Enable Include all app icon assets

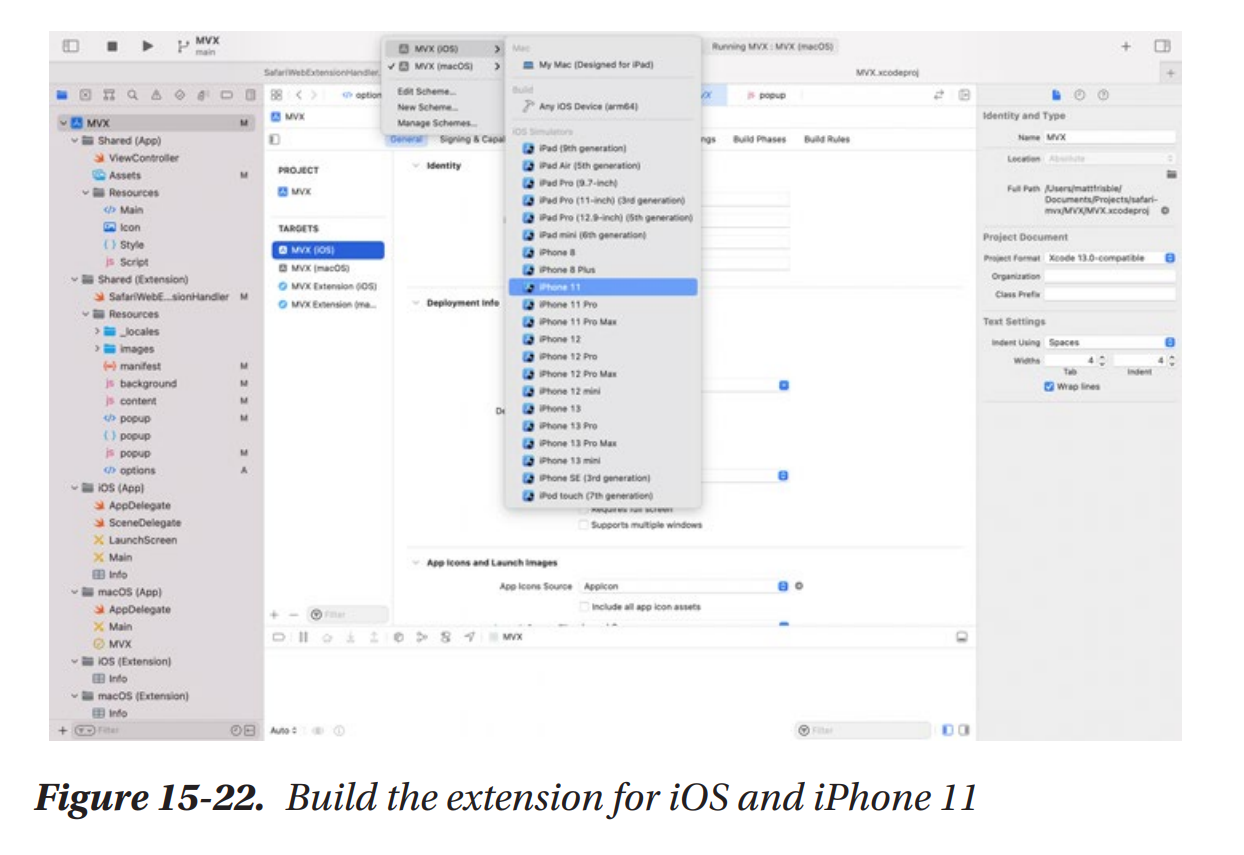coord(583,606)
